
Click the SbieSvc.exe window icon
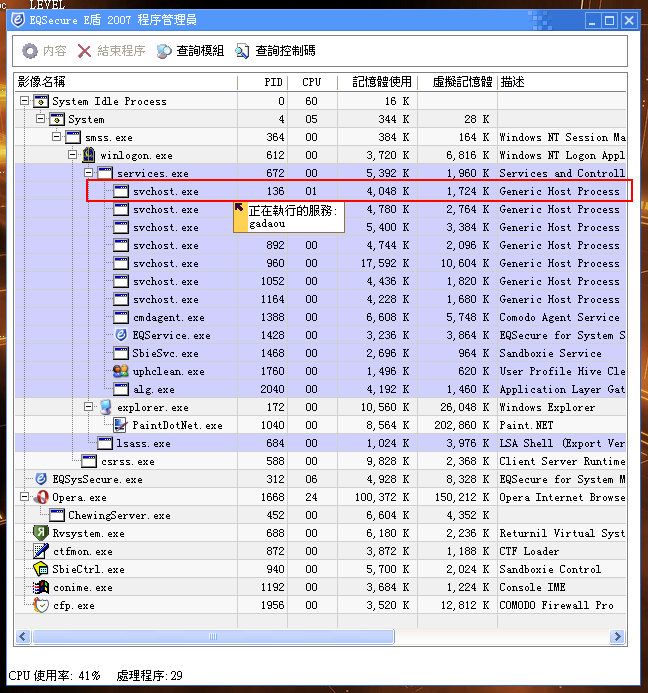click(x=121, y=353)
